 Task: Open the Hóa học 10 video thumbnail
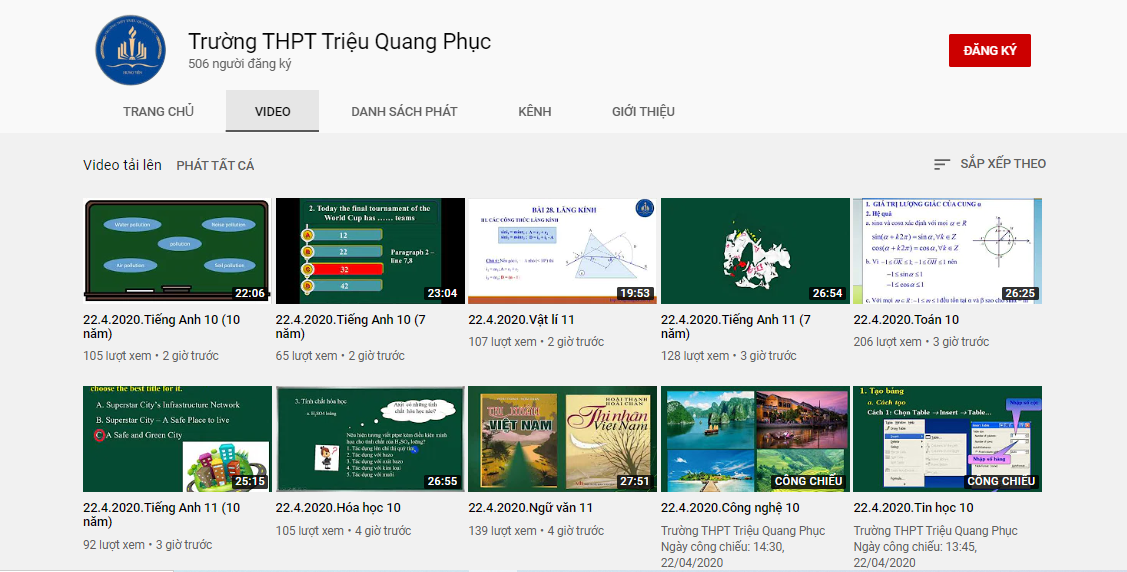coord(370,439)
